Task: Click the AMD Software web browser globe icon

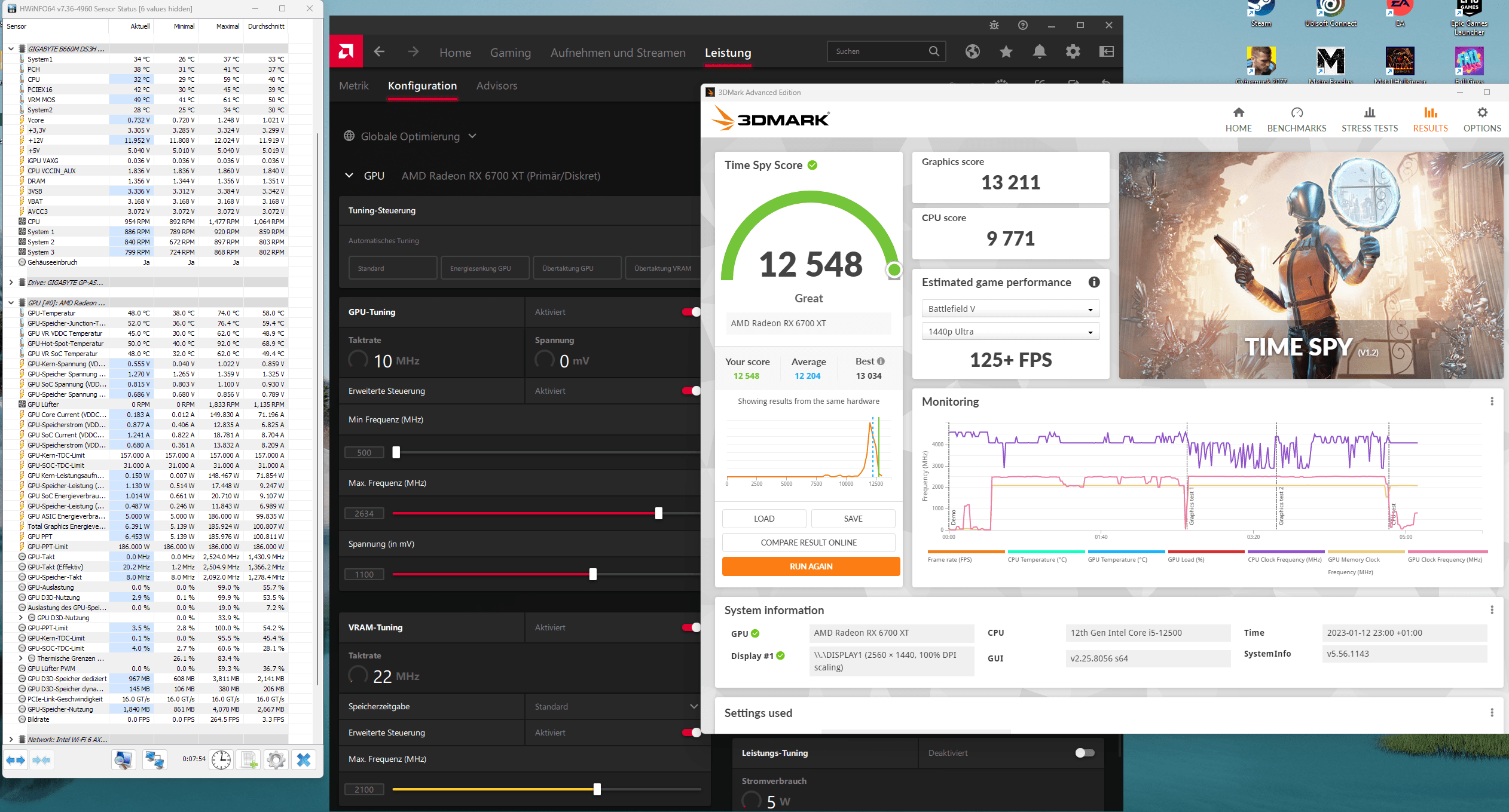Action: click(x=972, y=52)
